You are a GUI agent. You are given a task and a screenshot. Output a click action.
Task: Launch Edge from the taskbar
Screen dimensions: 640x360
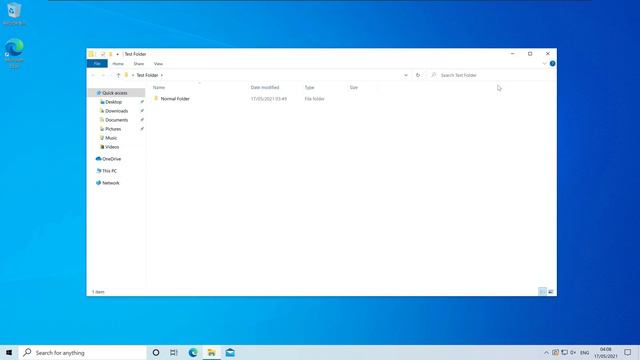[x=193, y=353]
